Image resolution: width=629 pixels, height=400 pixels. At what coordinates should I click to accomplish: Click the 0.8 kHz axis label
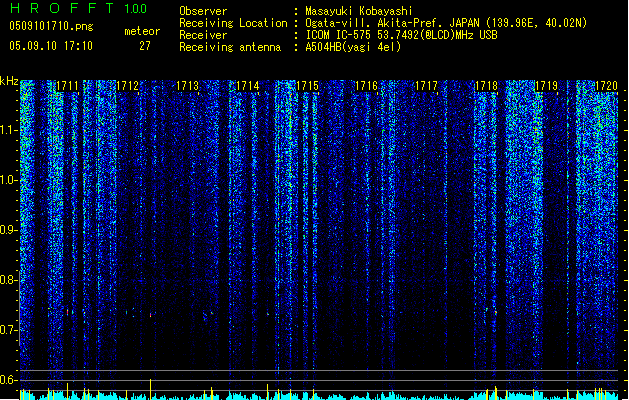coord(9,280)
